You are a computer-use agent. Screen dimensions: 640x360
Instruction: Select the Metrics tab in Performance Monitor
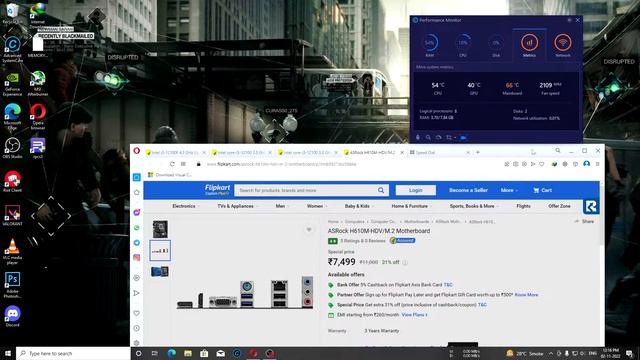(529, 45)
